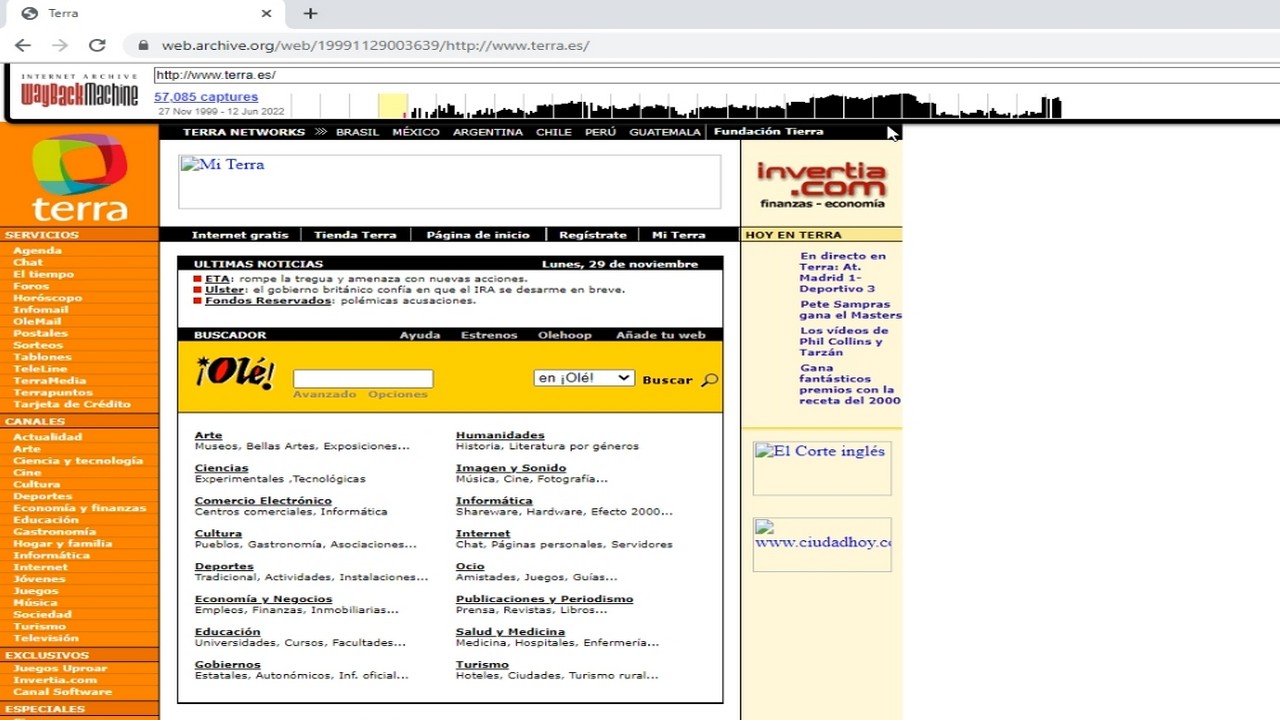Image resolution: width=1280 pixels, height=720 pixels.
Task: Click the Wayback Machine URL field
Action: point(715,75)
